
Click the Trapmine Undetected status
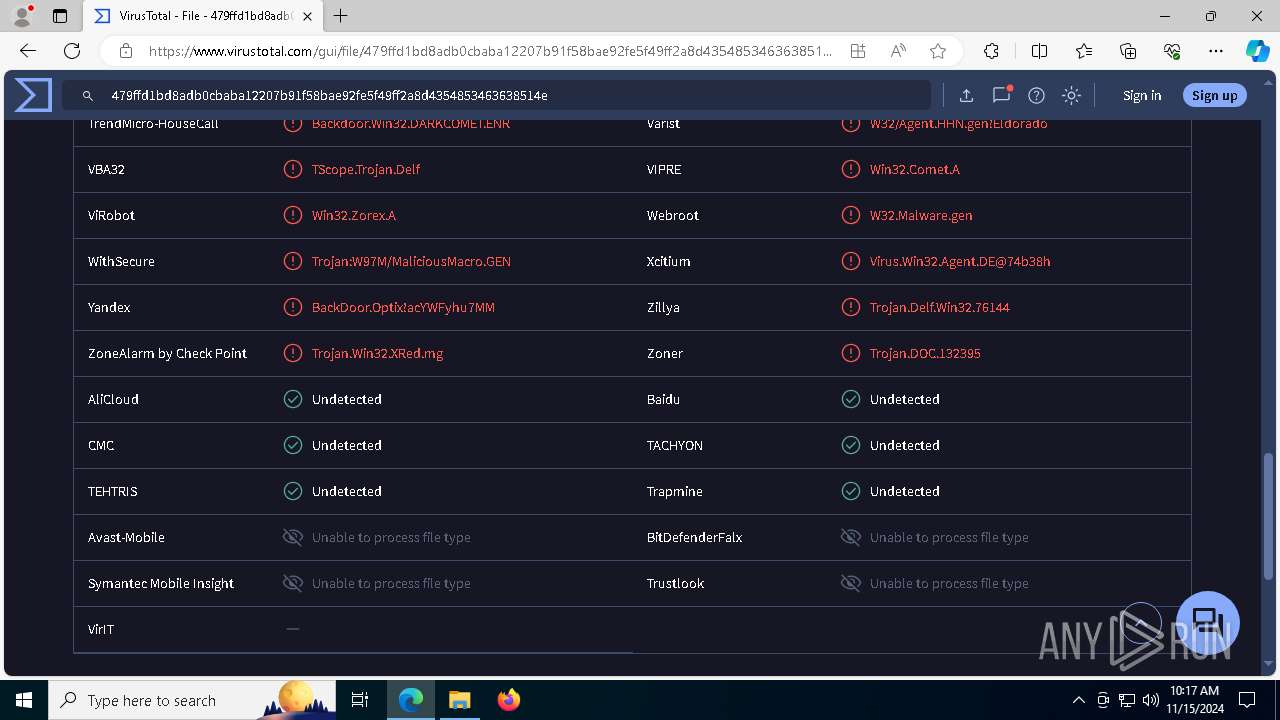coord(905,491)
